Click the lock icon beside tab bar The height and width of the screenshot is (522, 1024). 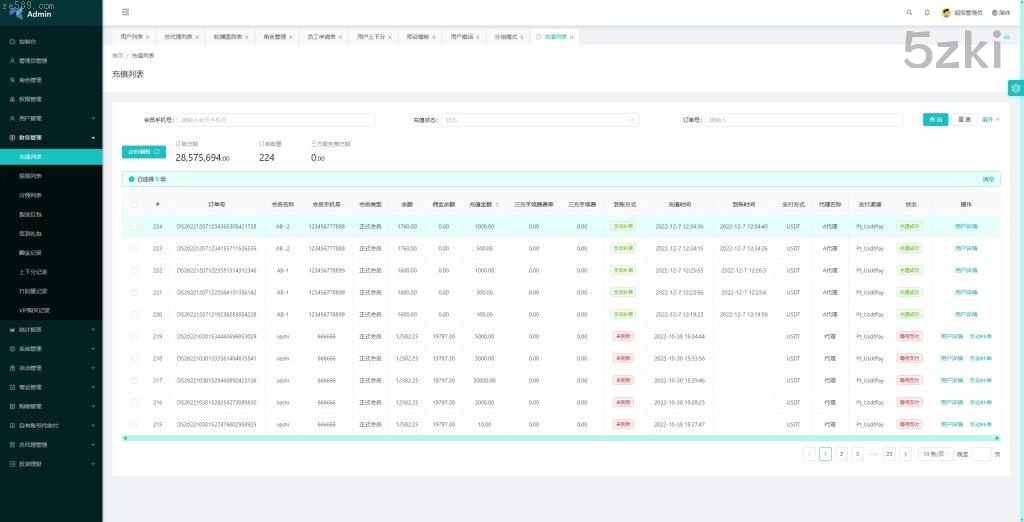click(x=1007, y=36)
